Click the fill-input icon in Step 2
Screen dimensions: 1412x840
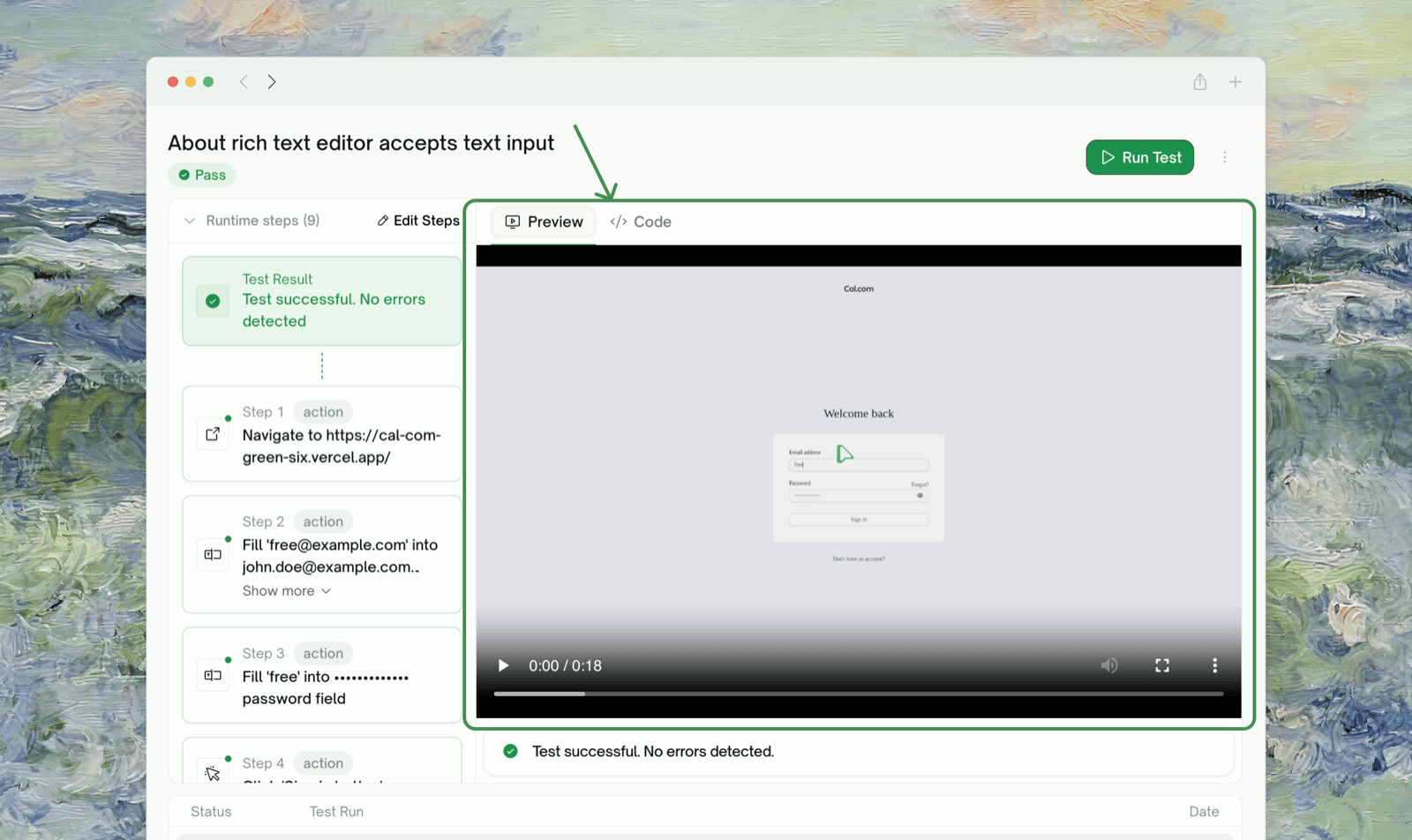pos(213,554)
